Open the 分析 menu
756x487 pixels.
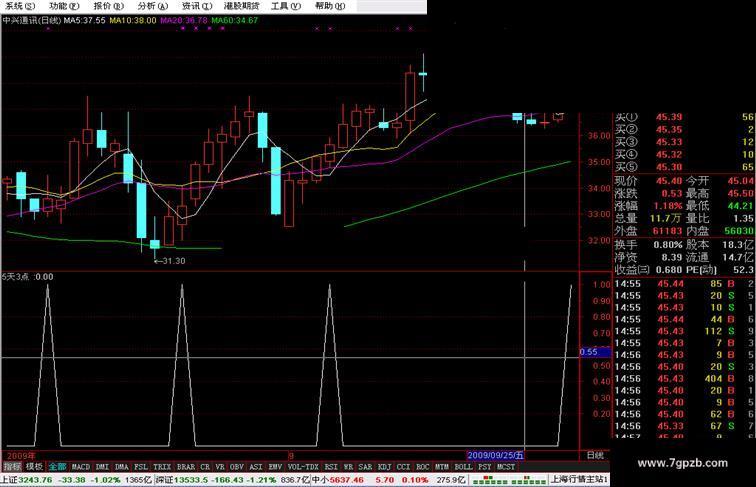(152, 6)
